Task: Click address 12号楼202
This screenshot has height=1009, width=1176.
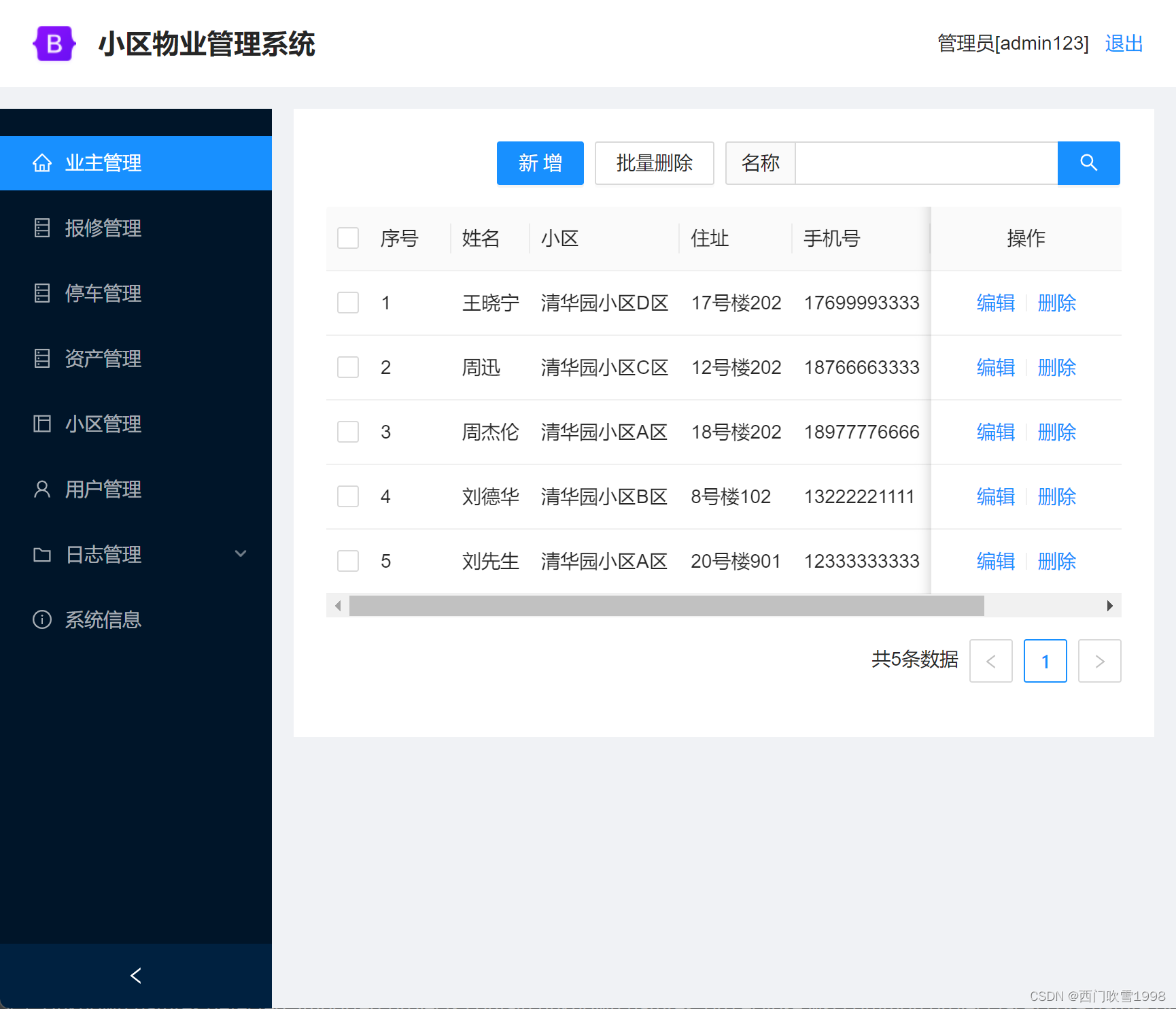Action: 736,367
